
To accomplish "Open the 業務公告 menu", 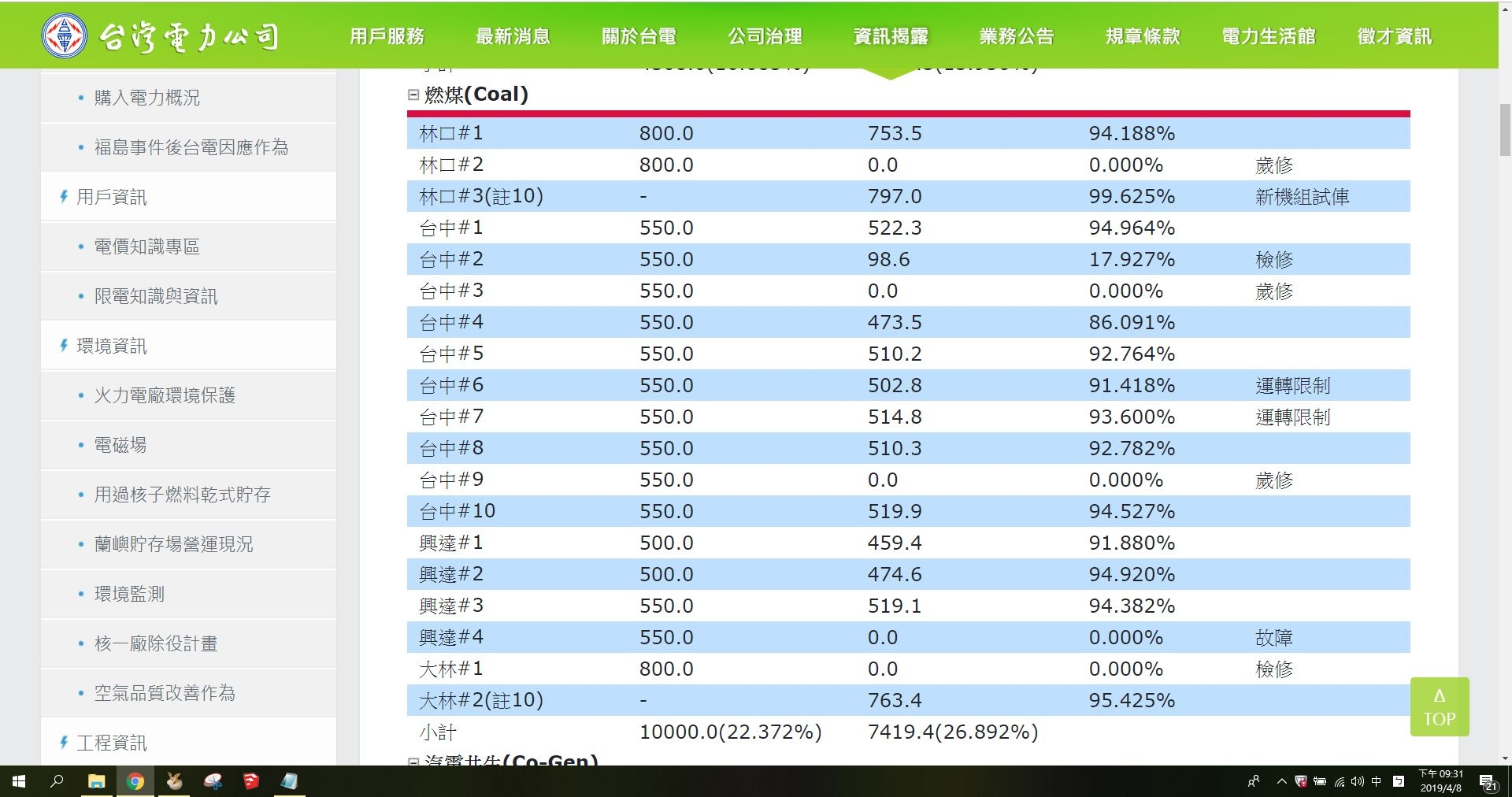I will pyautogui.click(x=1017, y=36).
